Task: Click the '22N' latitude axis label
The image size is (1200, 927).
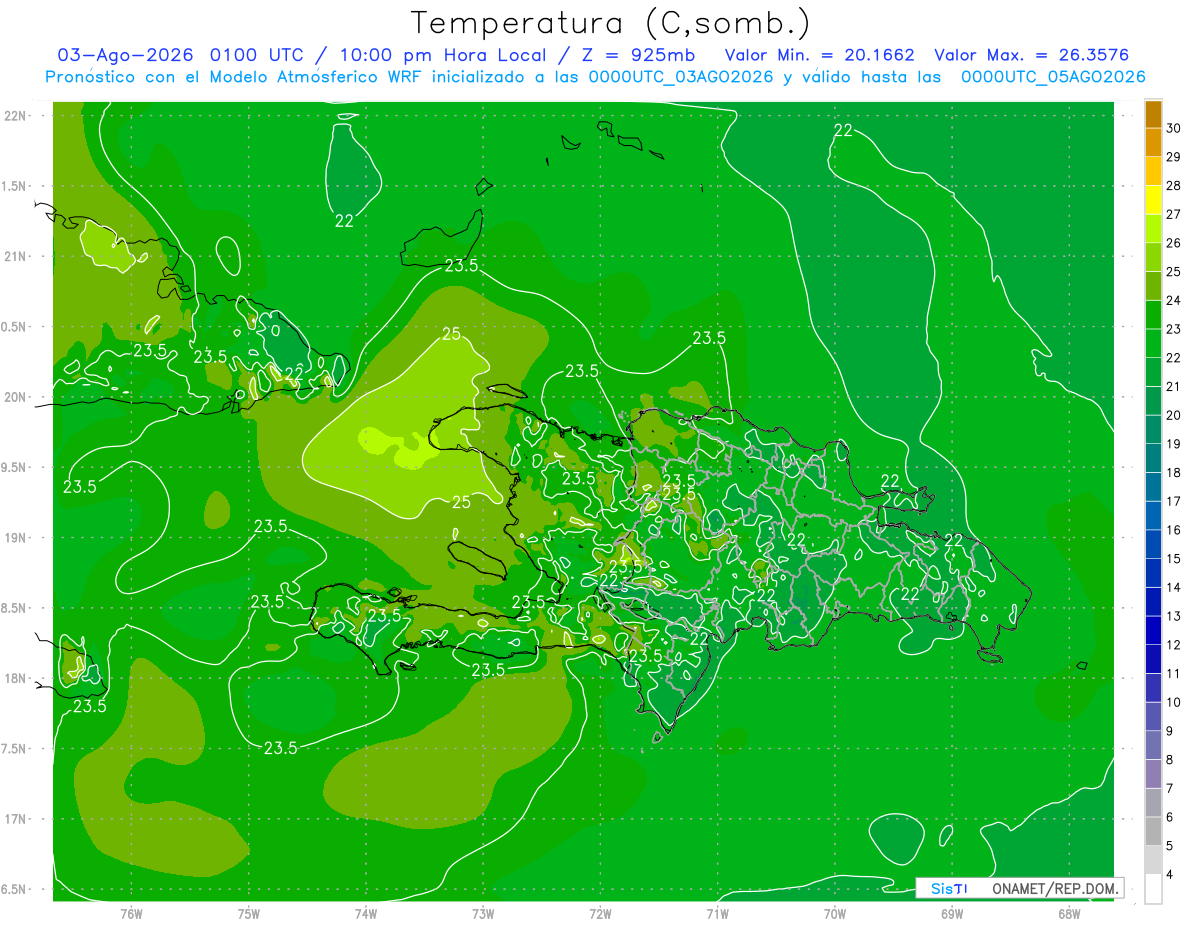Action: click(x=15, y=116)
